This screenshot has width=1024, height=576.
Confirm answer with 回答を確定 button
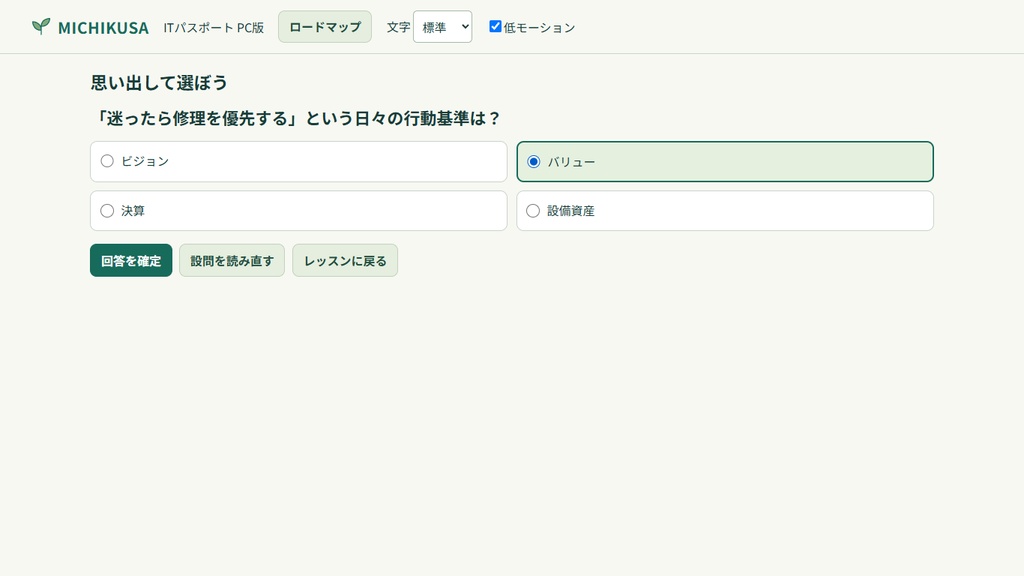coord(131,261)
